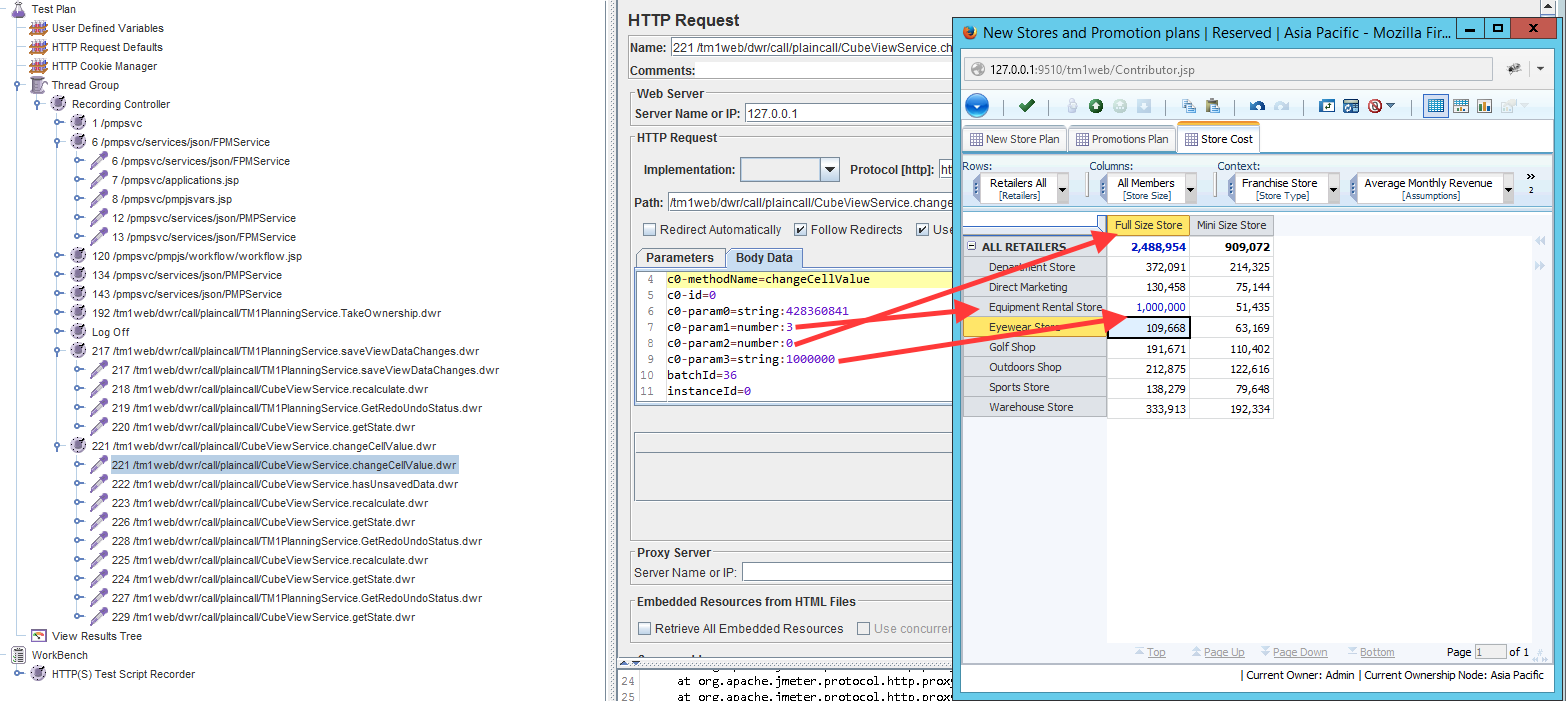The width and height of the screenshot is (1566, 701).
Task: Click the Firefox icon in title bar
Action: coord(969,32)
